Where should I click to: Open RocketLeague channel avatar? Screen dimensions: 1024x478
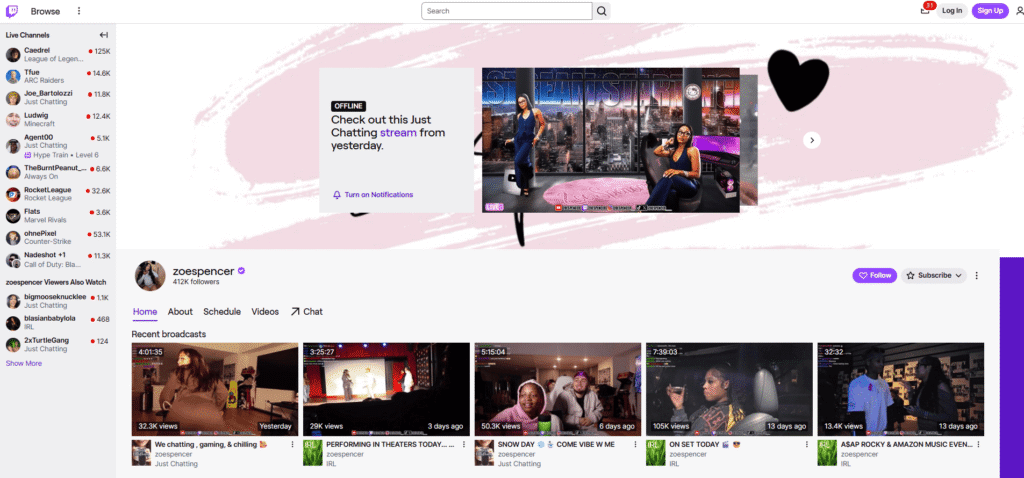(13, 194)
